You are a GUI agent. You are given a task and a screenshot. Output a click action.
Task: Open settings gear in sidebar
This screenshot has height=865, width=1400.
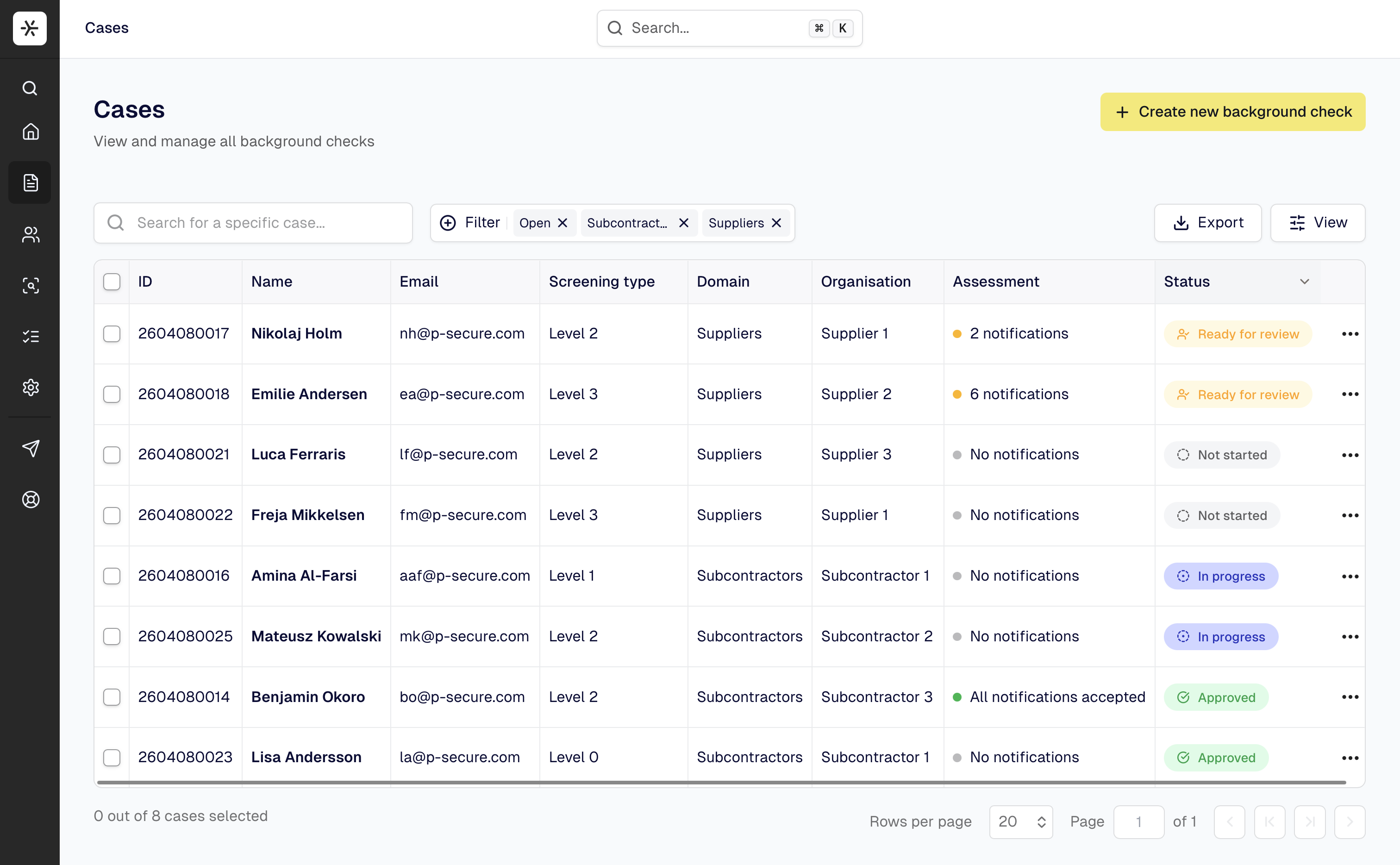[30, 387]
